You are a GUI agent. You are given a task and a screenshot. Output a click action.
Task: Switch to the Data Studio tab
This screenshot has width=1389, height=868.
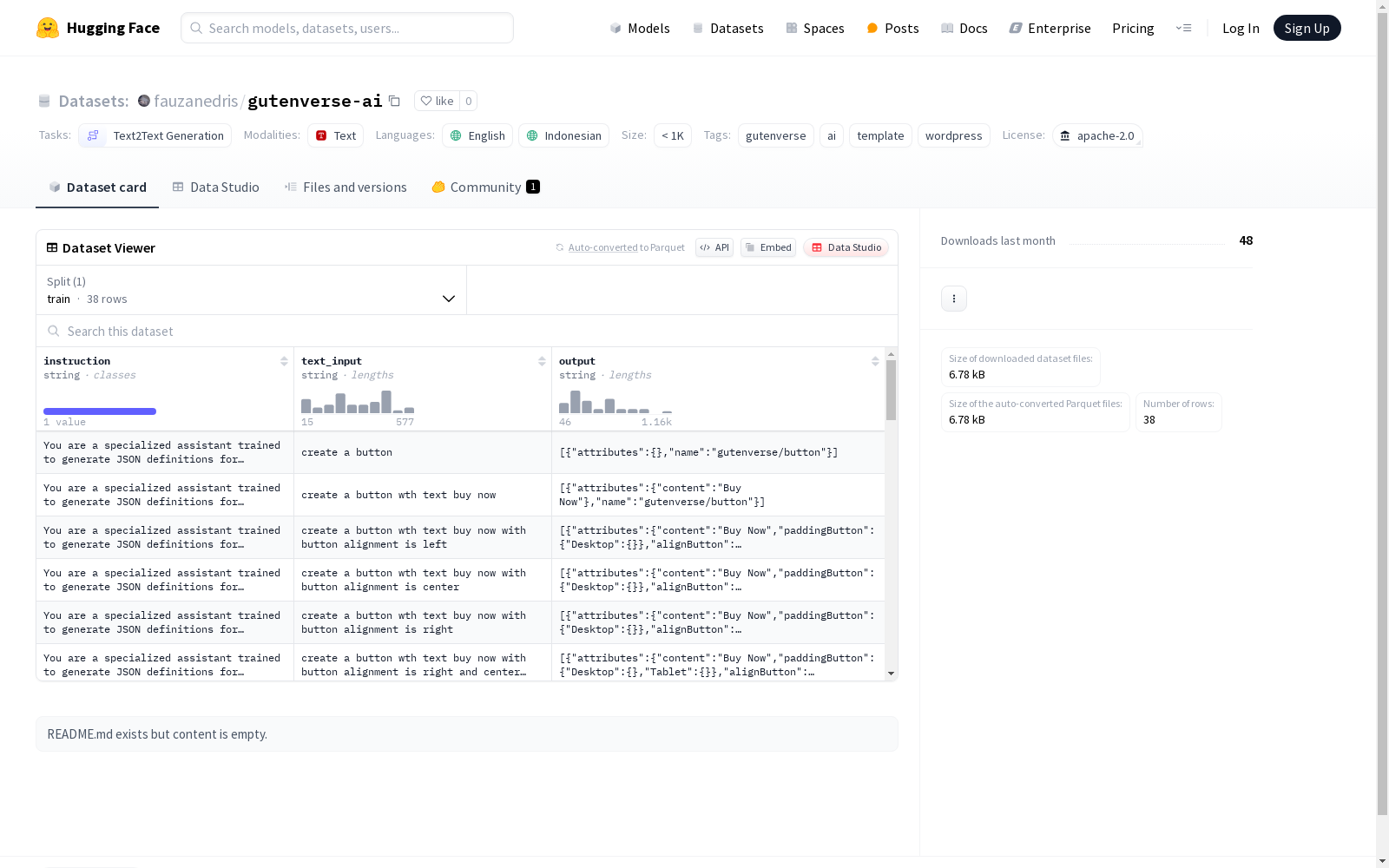(216, 187)
